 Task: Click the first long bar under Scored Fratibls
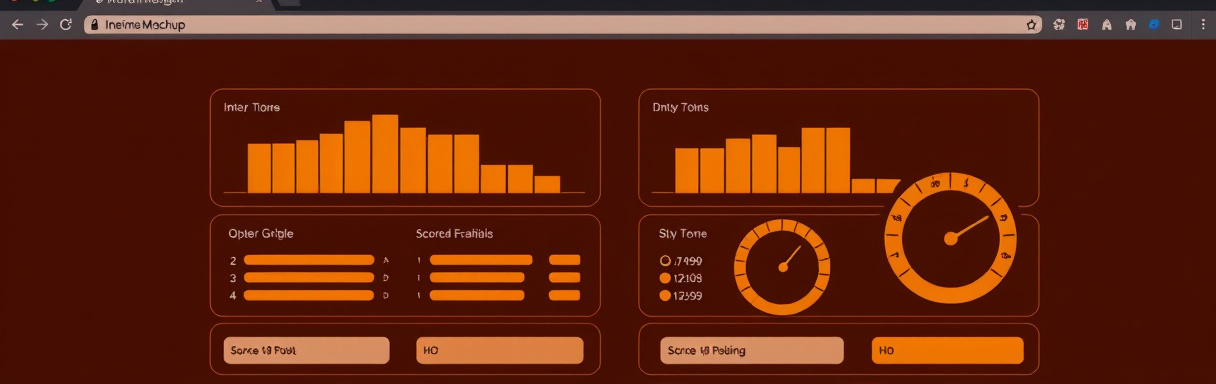point(481,260)
